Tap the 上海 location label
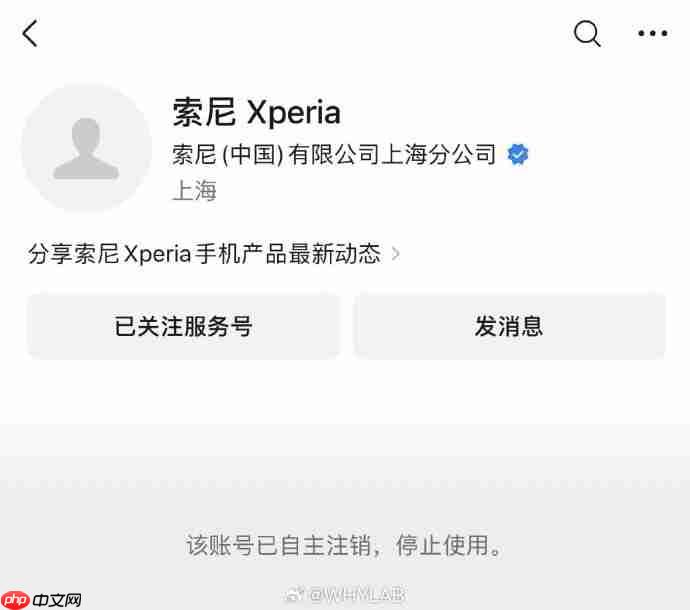The image size is (690, 610). click(x=194, y=191)
